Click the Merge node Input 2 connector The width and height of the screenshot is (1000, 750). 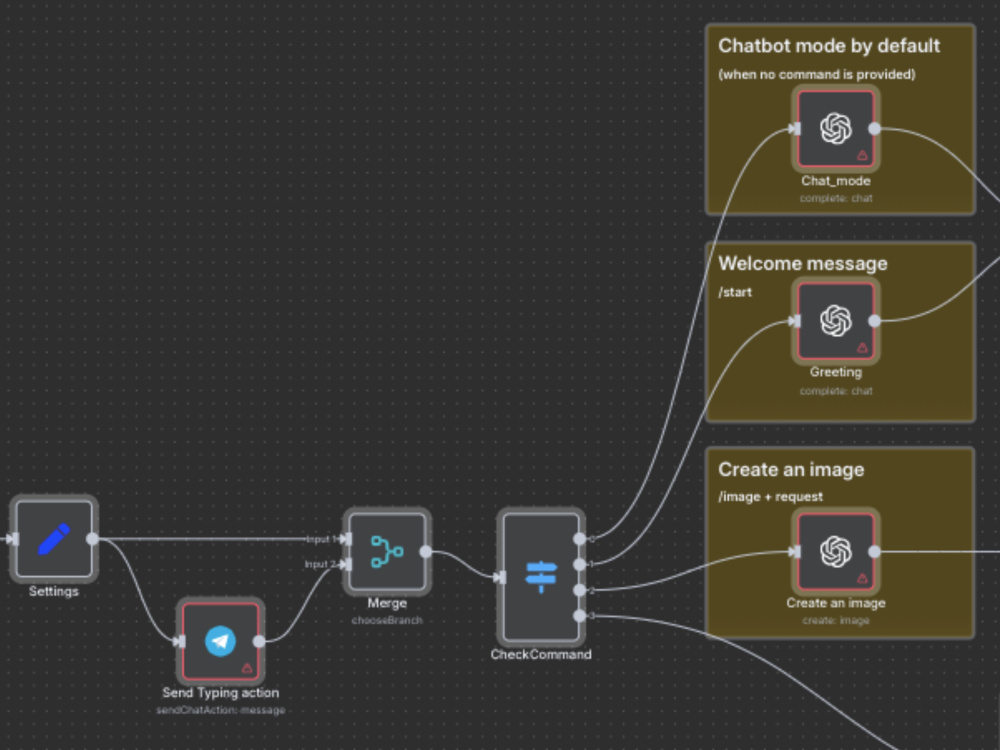(347, 564)
